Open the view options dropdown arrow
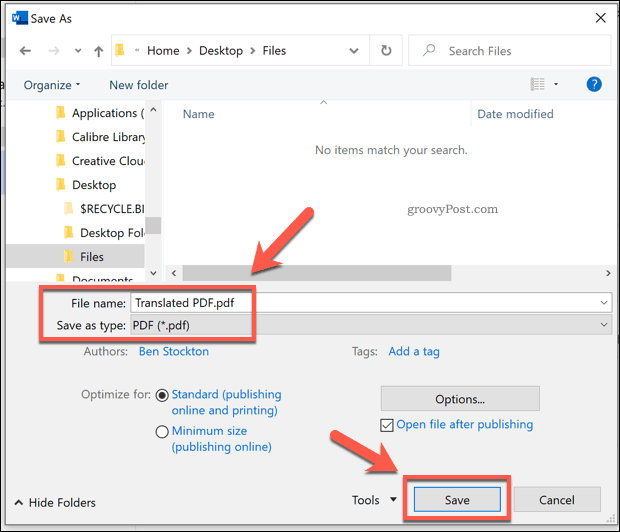Screen dimensions: 620x532 pos(556,84)
